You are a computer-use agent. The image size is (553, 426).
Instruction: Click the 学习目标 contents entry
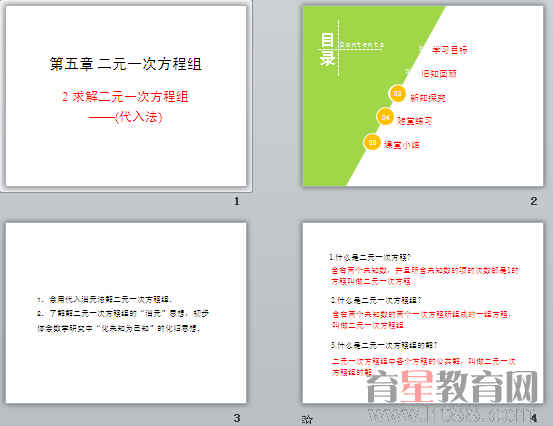pyautogui.click(x=450, y=50)
